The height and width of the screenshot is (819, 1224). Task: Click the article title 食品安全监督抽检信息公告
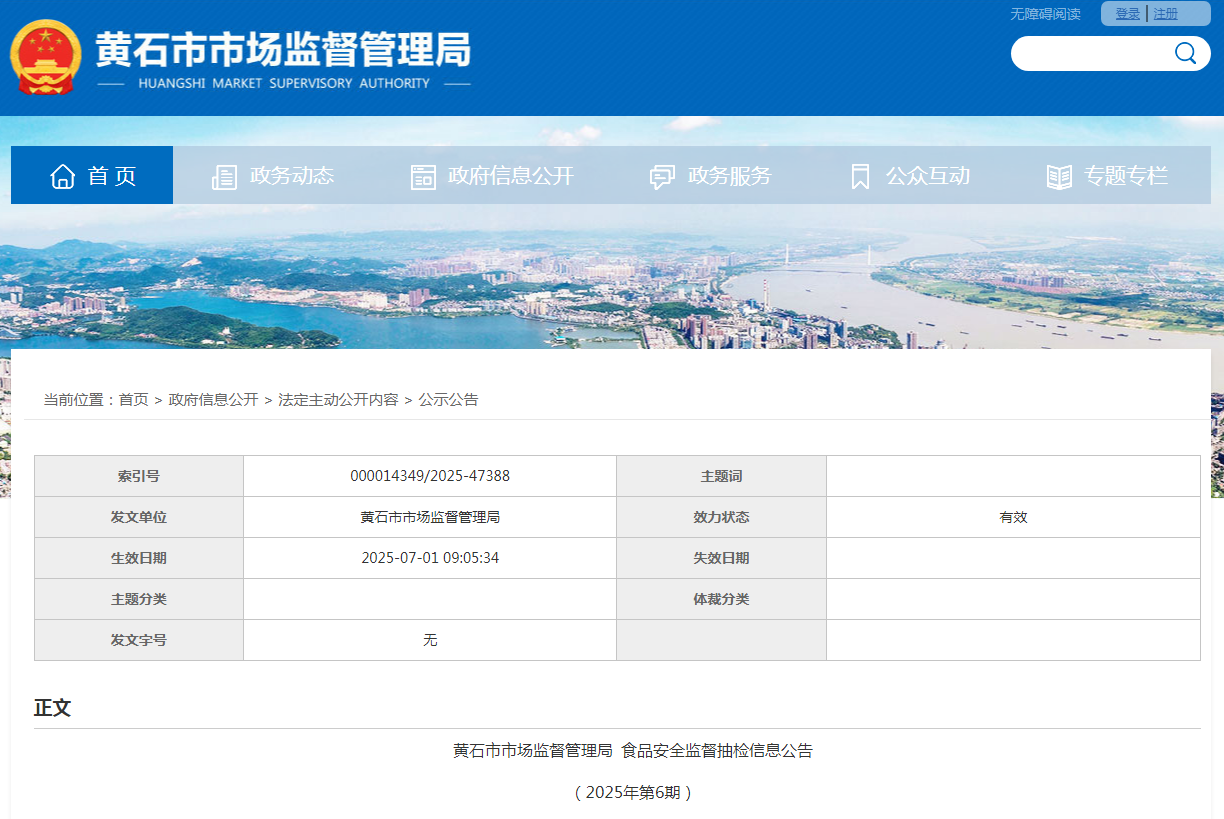(x=717, y=750)
